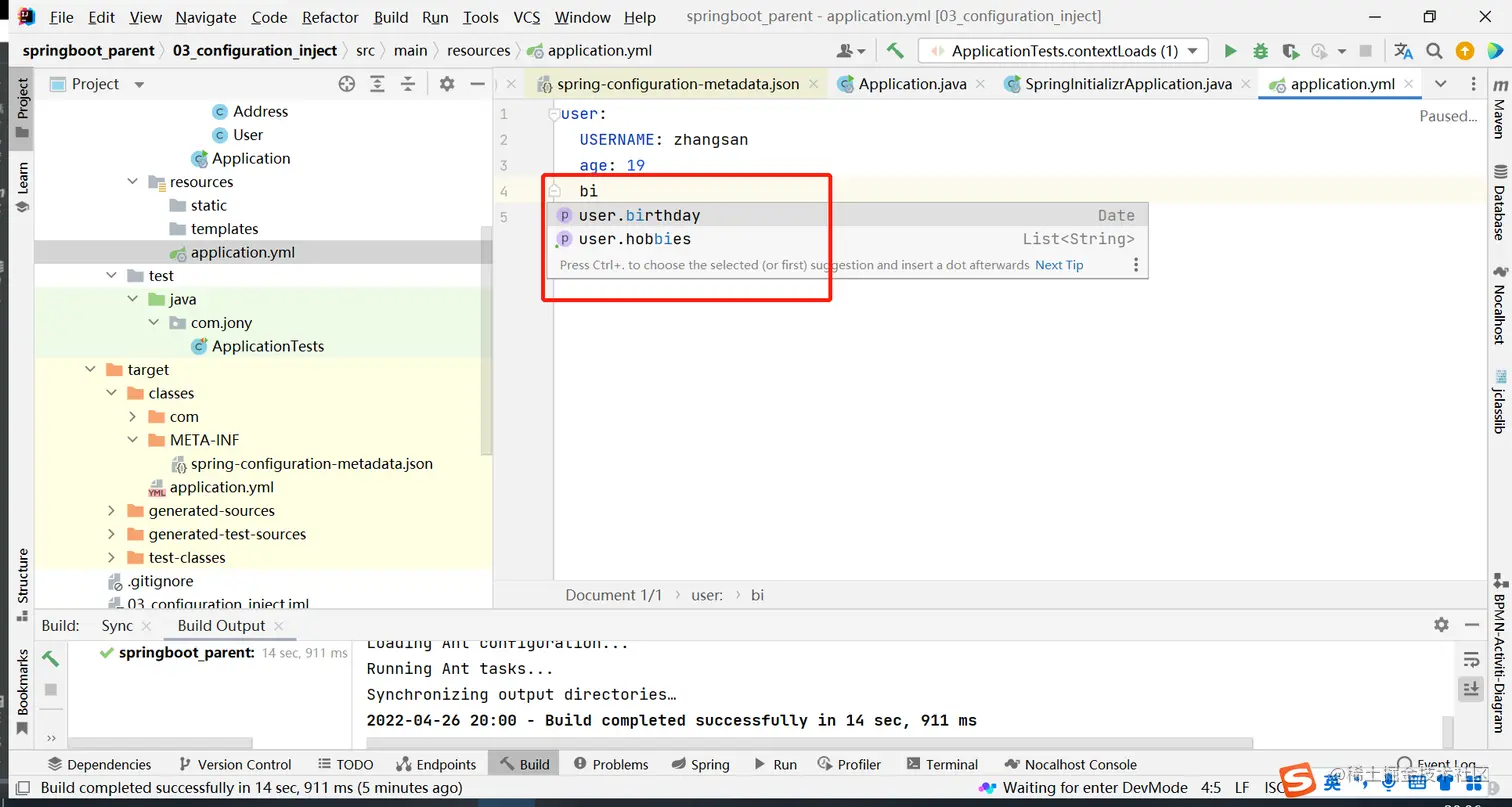Open Search Everywhere magnifier icon
Screen dimensions: 1512x807
(1434, 51)
